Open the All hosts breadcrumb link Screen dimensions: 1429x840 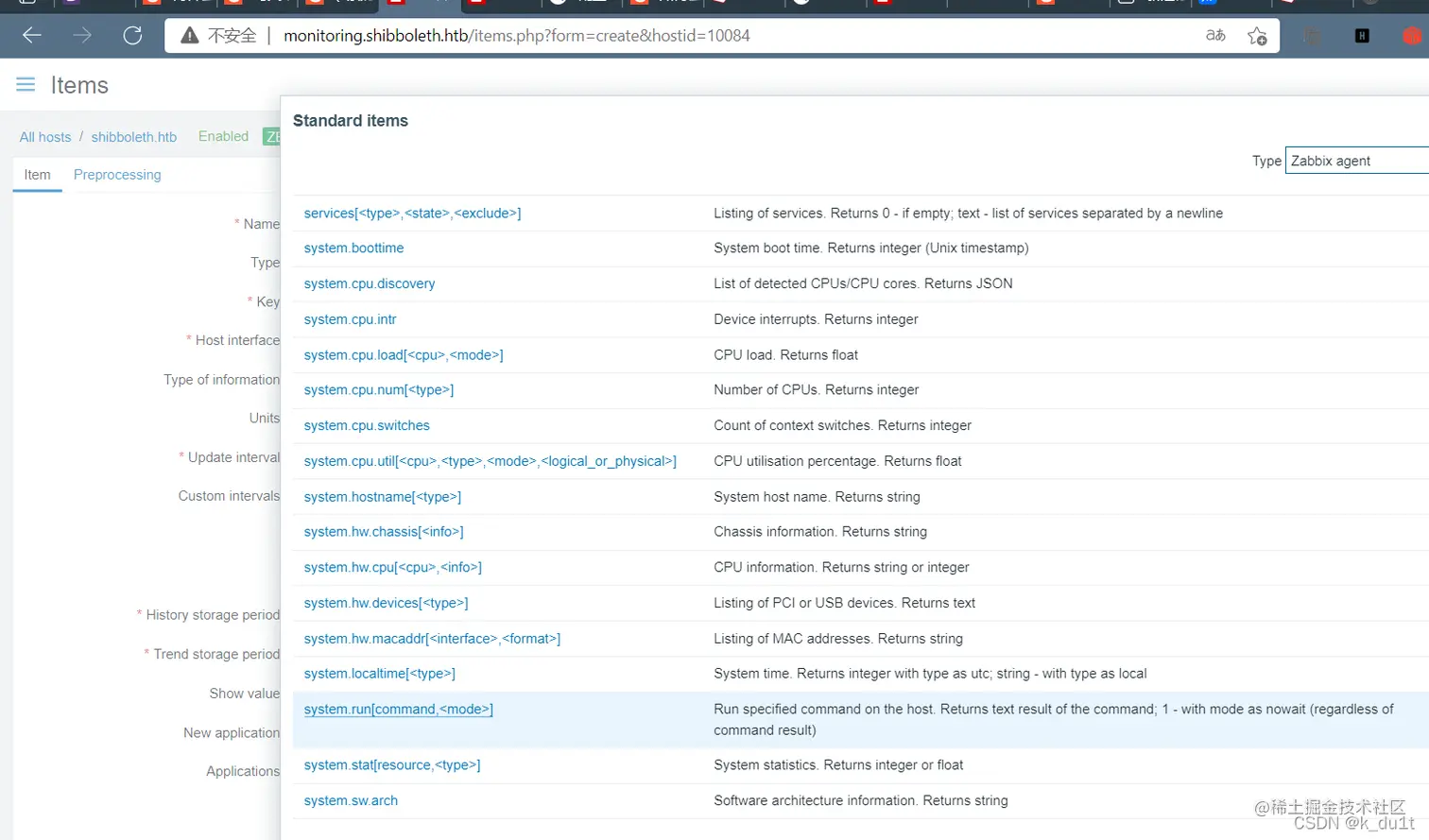tap(45, 137)
